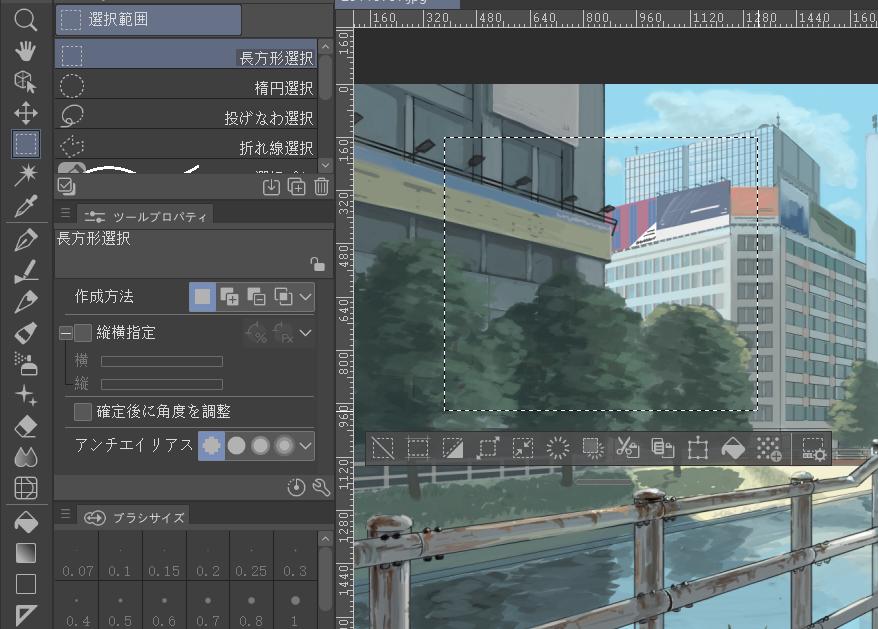
Task: Click Shrink selected area in launcher
Action: click(522, 448)
